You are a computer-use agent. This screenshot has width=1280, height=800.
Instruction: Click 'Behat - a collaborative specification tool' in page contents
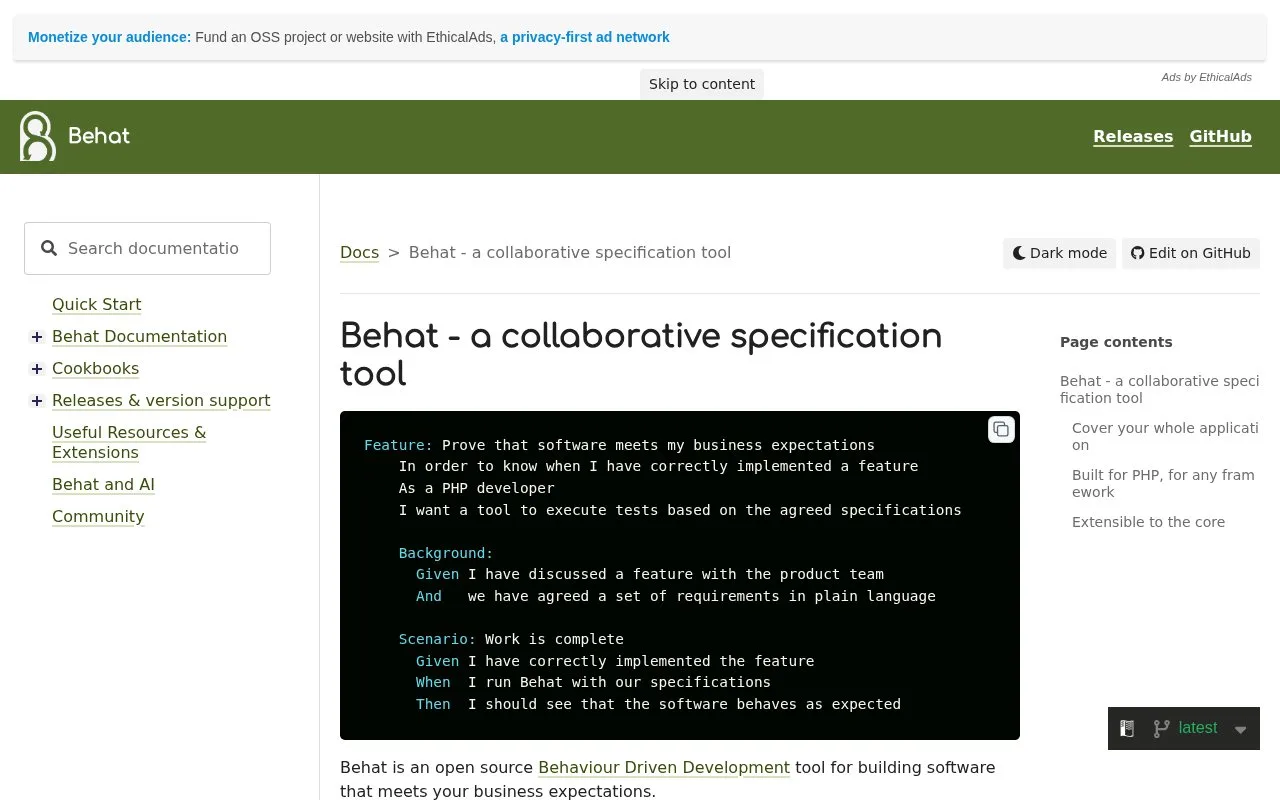tap(1160, 389)
